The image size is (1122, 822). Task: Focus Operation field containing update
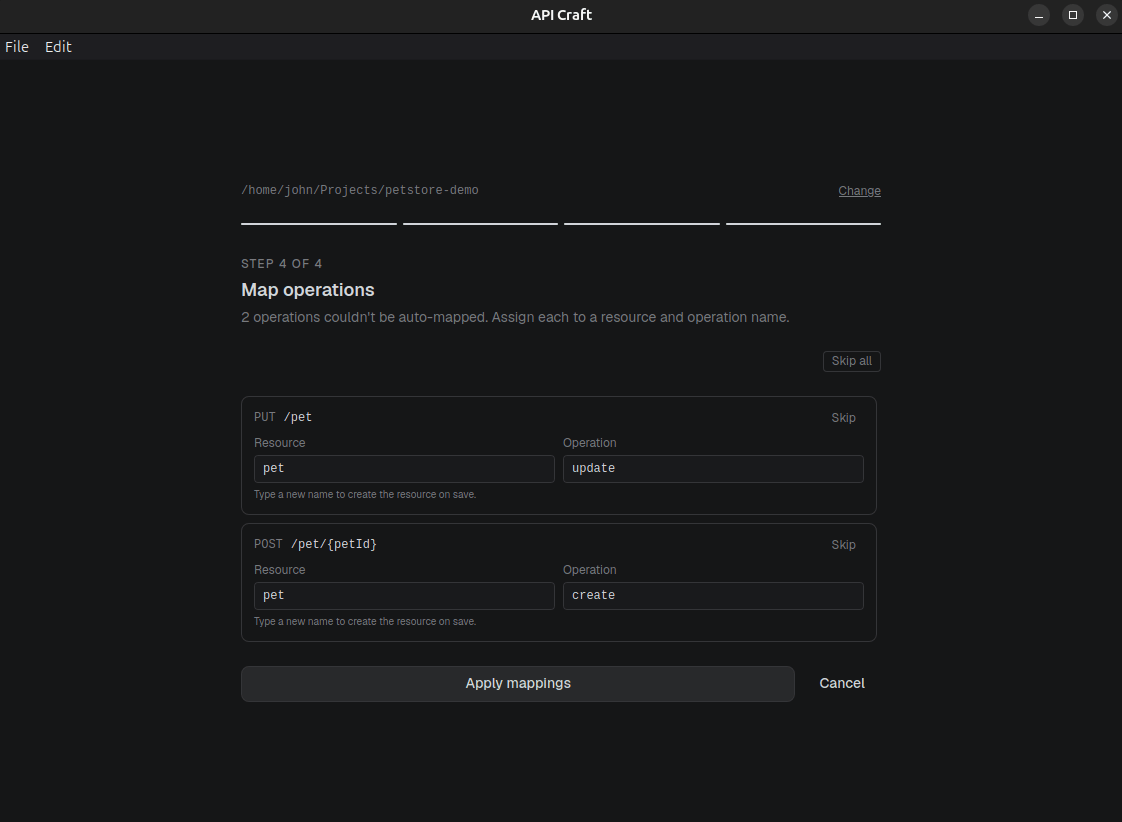click(x=713, y=469)
